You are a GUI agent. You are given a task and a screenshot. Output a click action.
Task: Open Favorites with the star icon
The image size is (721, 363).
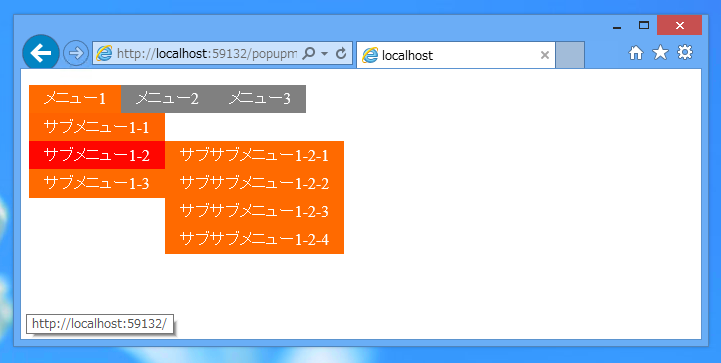660,52
